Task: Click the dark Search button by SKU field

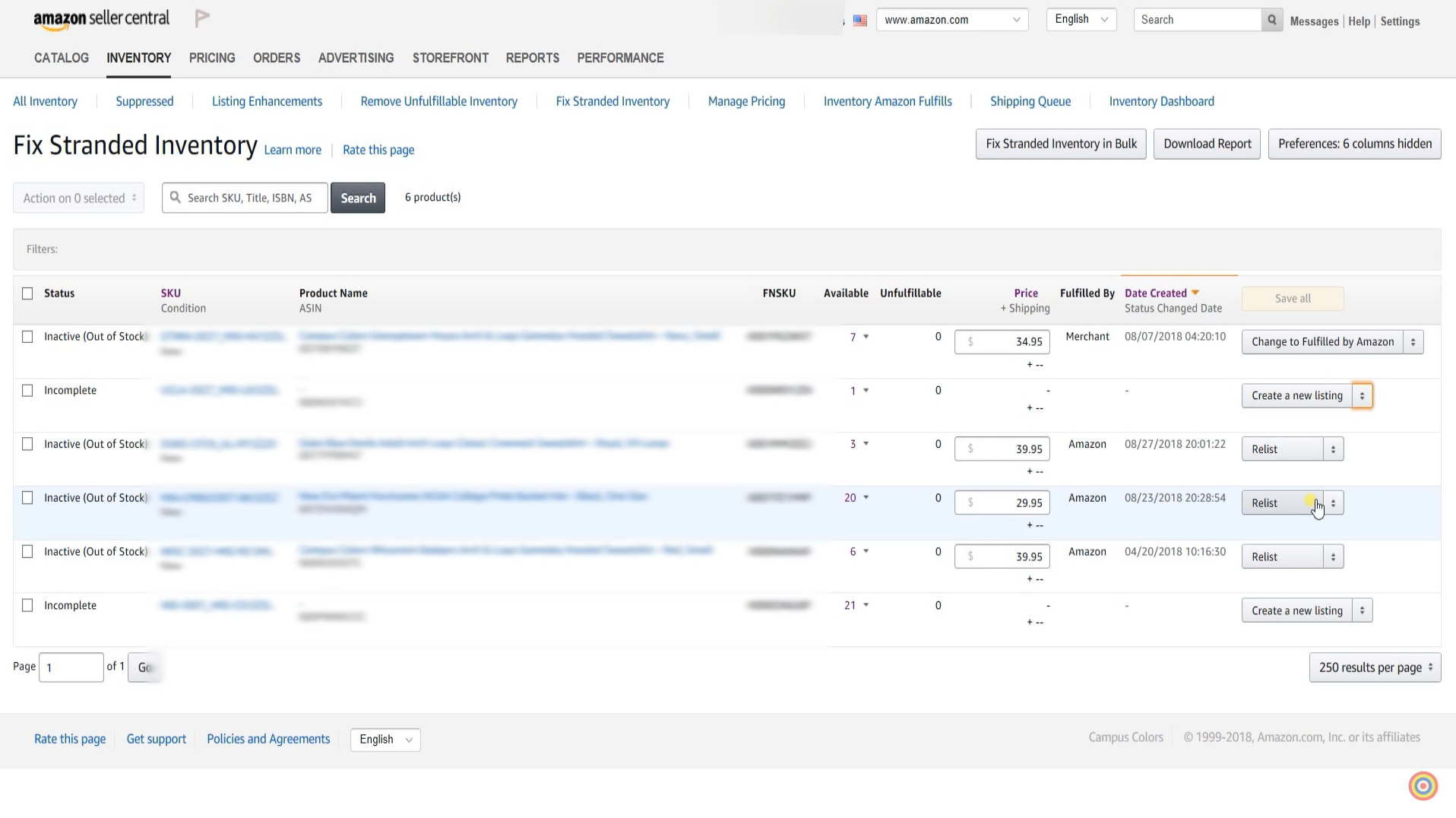Action: 358,198
